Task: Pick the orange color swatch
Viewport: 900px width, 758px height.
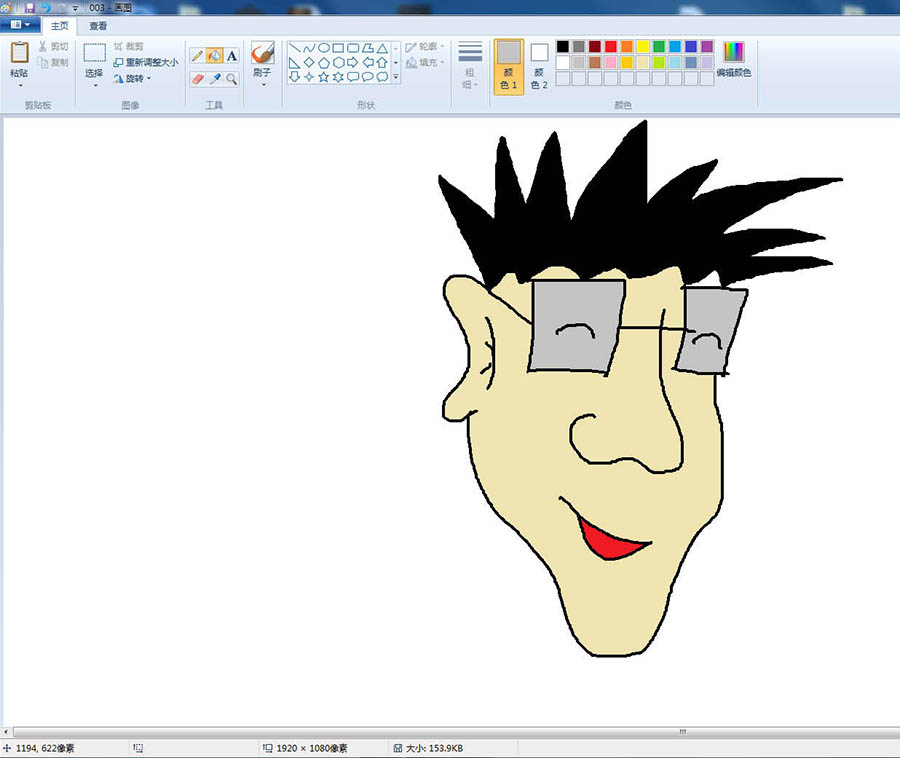Action: click(627, 46)
